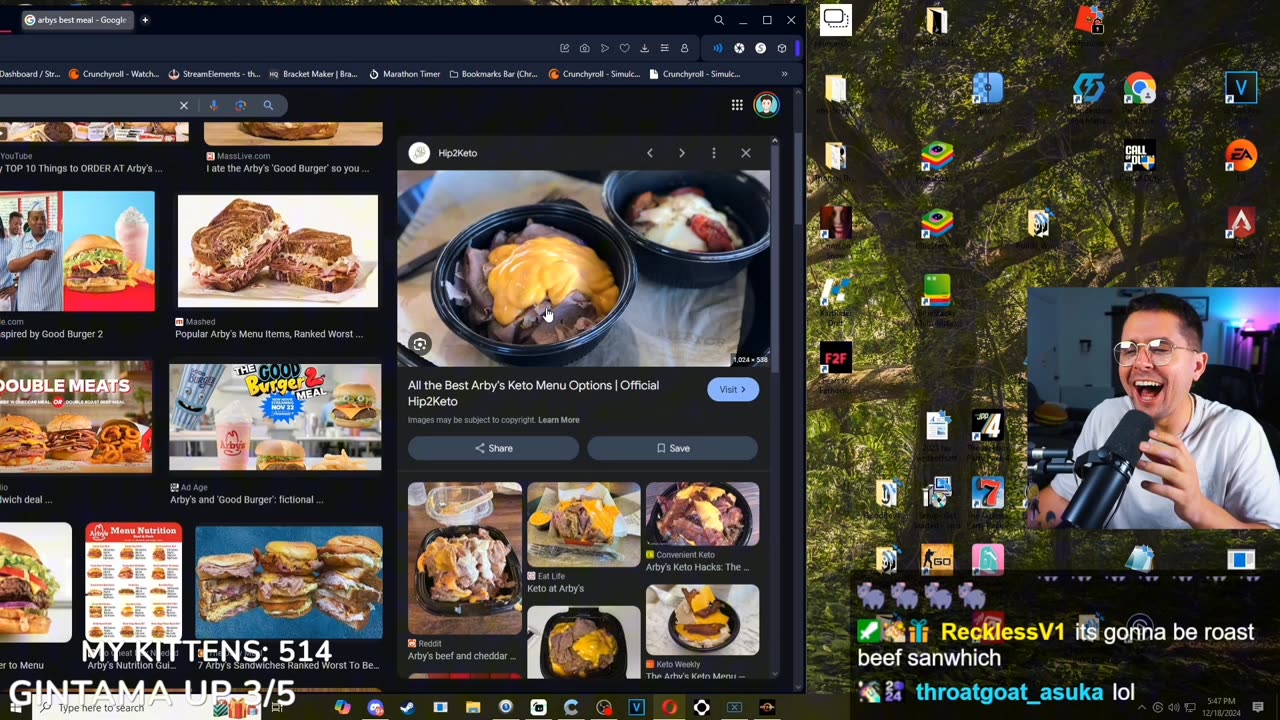
Task: Open the Google account avatar
Action: 766,105
